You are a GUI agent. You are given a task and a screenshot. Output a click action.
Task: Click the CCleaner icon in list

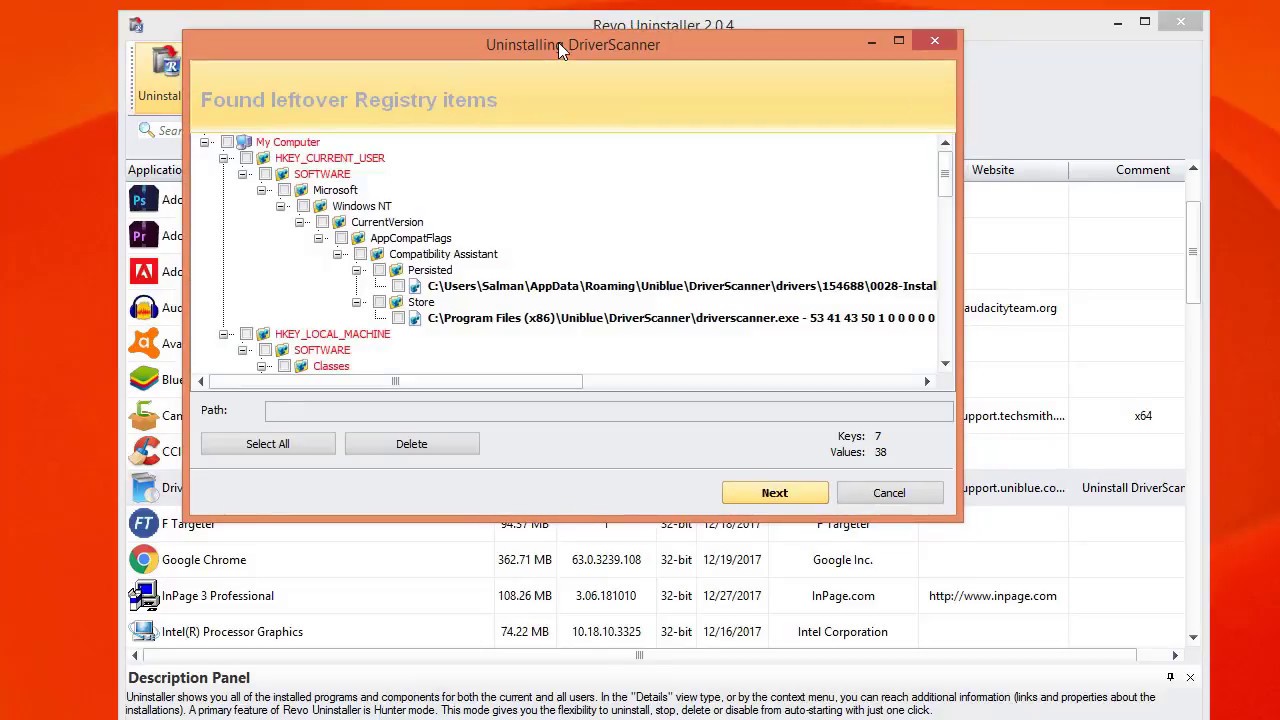point(144,451)
